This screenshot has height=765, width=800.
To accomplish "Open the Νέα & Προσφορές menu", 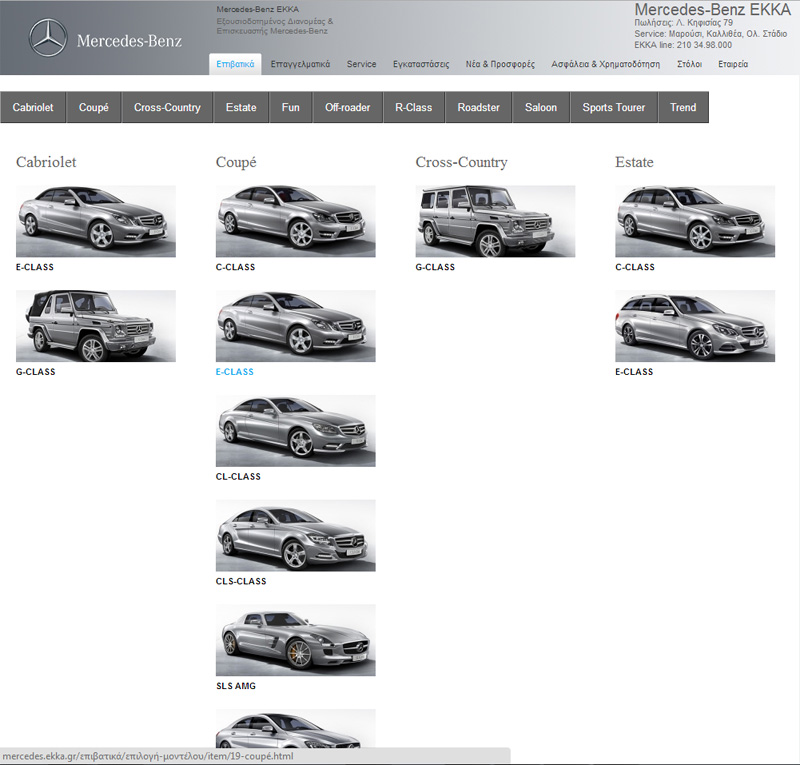I will [x=500, y=64].
